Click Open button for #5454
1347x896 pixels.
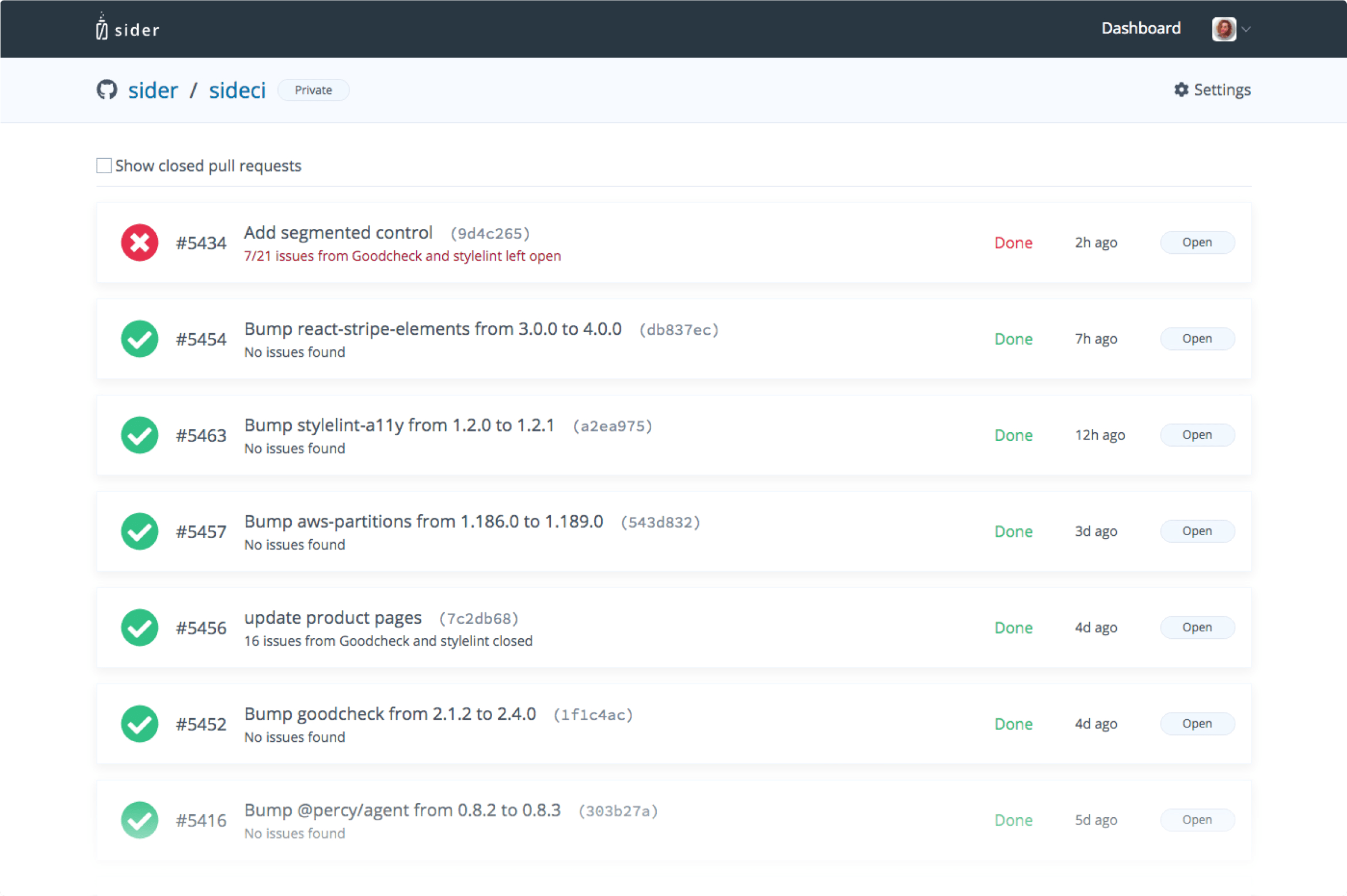1197,338
